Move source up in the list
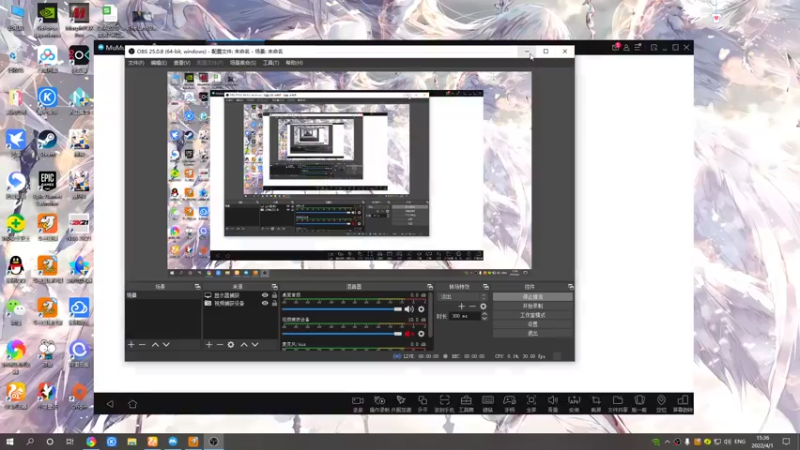Viewport: 800px width, 450px height. 244,345
